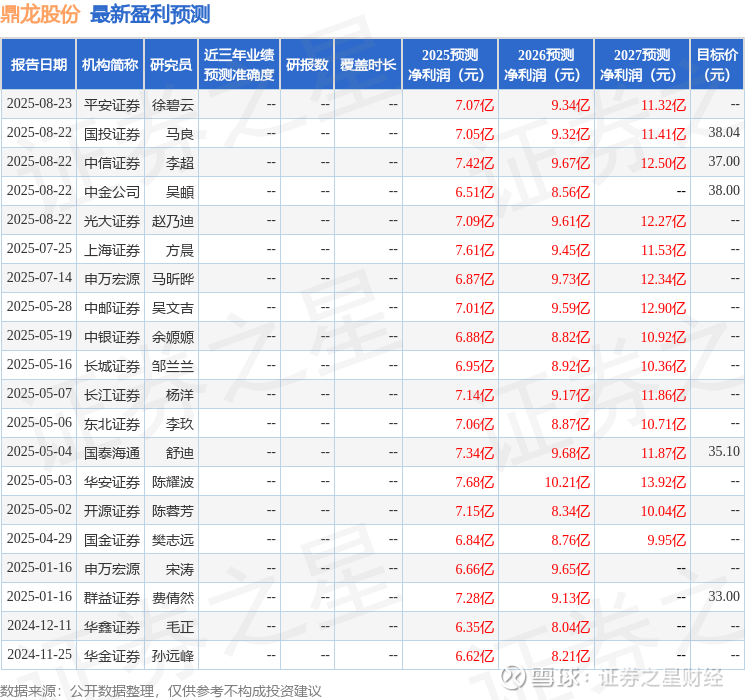Click the date 2024-11-25
Viewport: 745px width, 700px height.
[39, 654]
